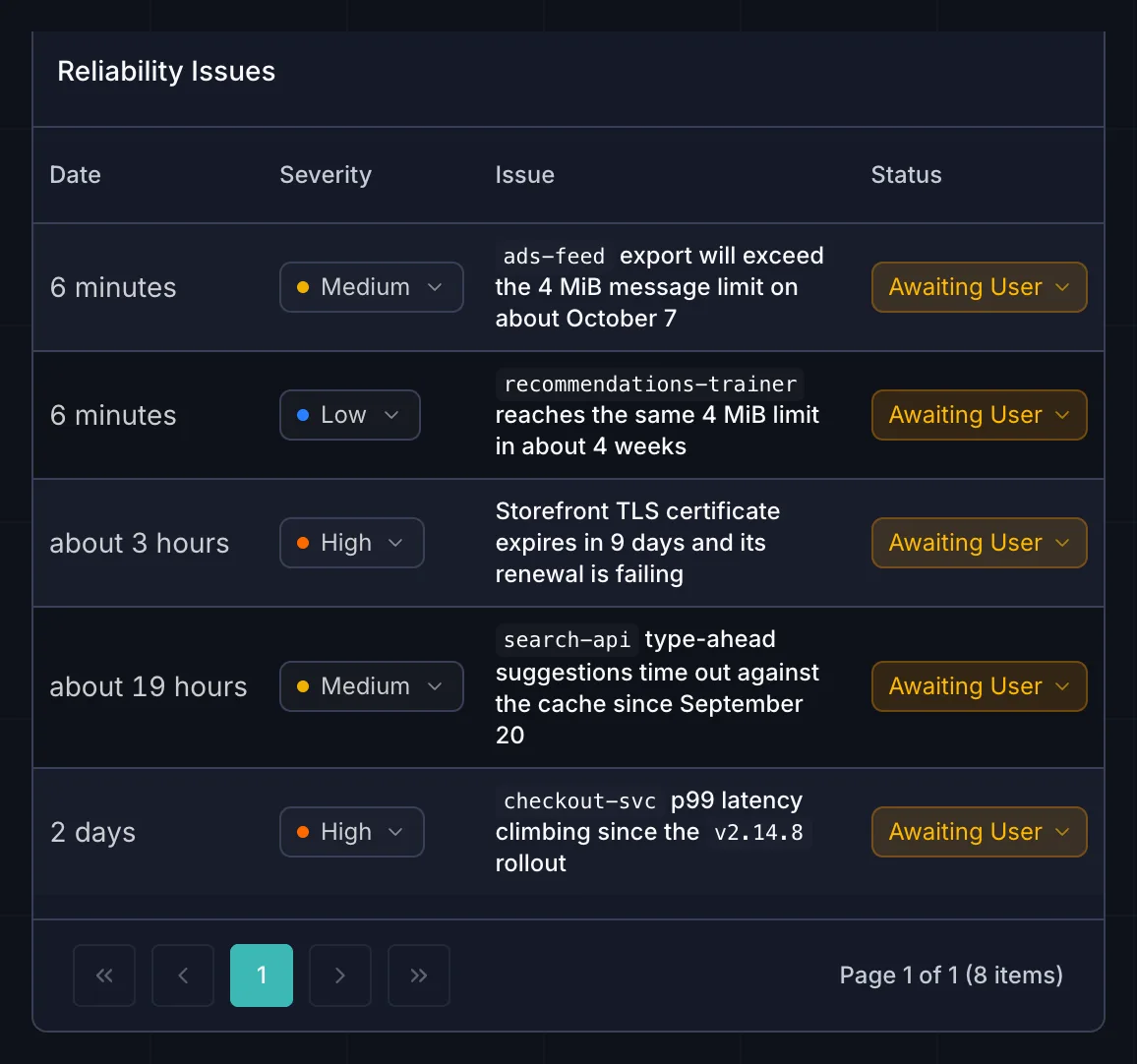
Task: Click the ads-feed code tag
Action: click(x=554, y=256)
